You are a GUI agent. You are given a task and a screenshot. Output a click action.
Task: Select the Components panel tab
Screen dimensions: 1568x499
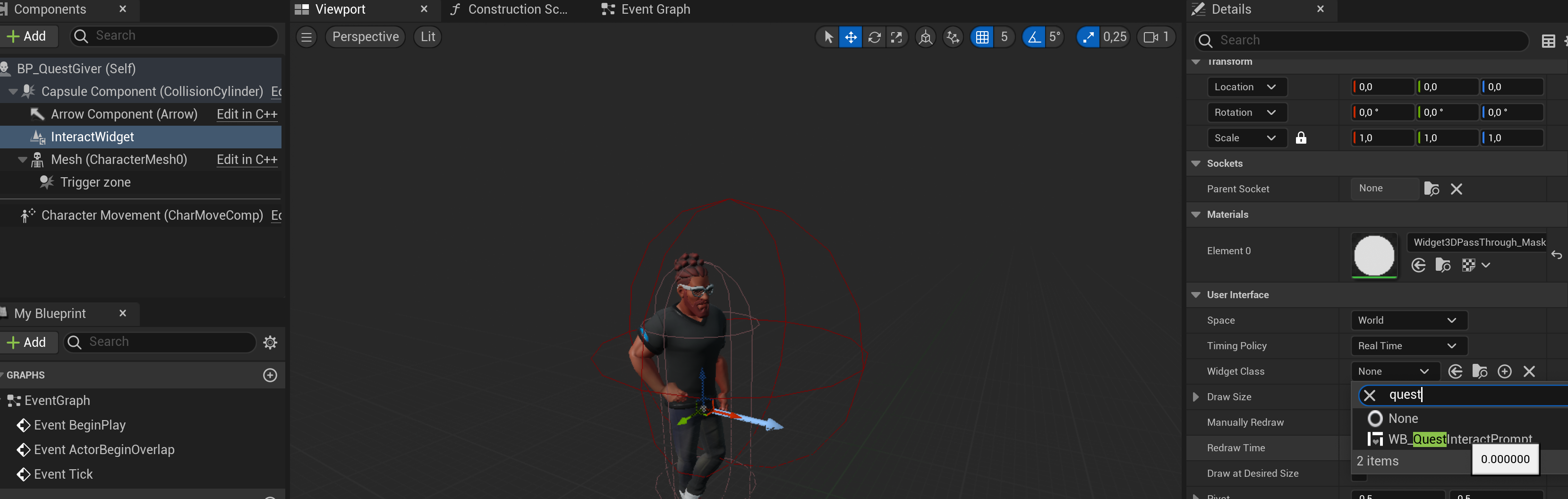pyautogui.click(x=50, y=9)
